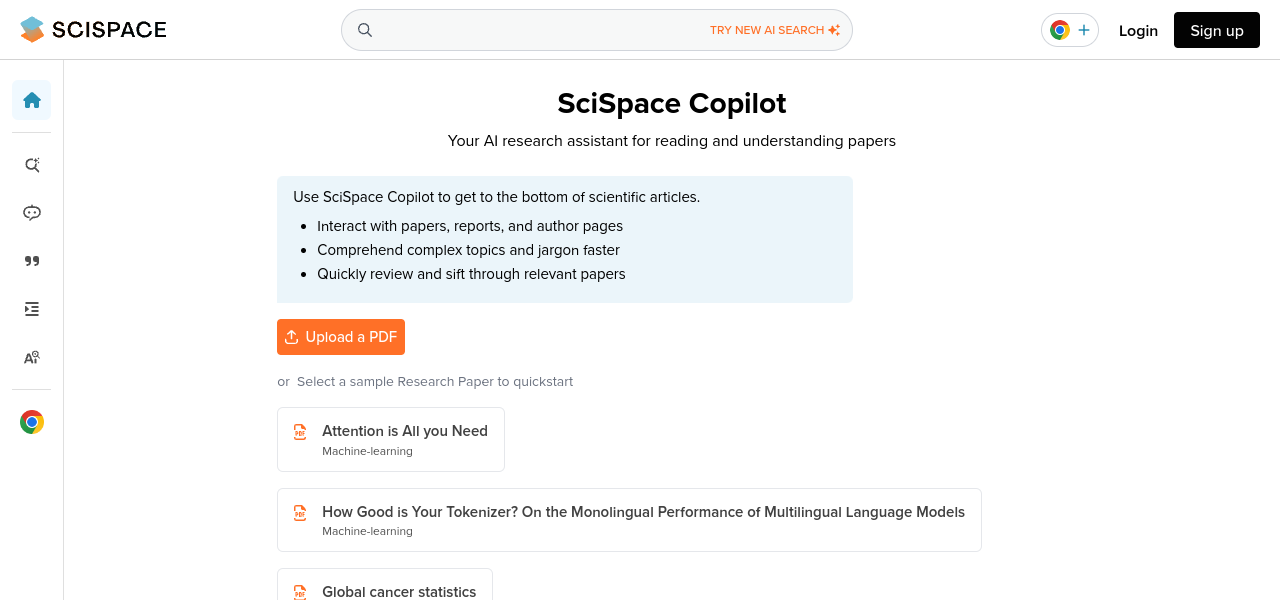Open the Attention is All you Need paper
Image resolution: width=1280 pixels, height=600 pixels.
(404, 431)
